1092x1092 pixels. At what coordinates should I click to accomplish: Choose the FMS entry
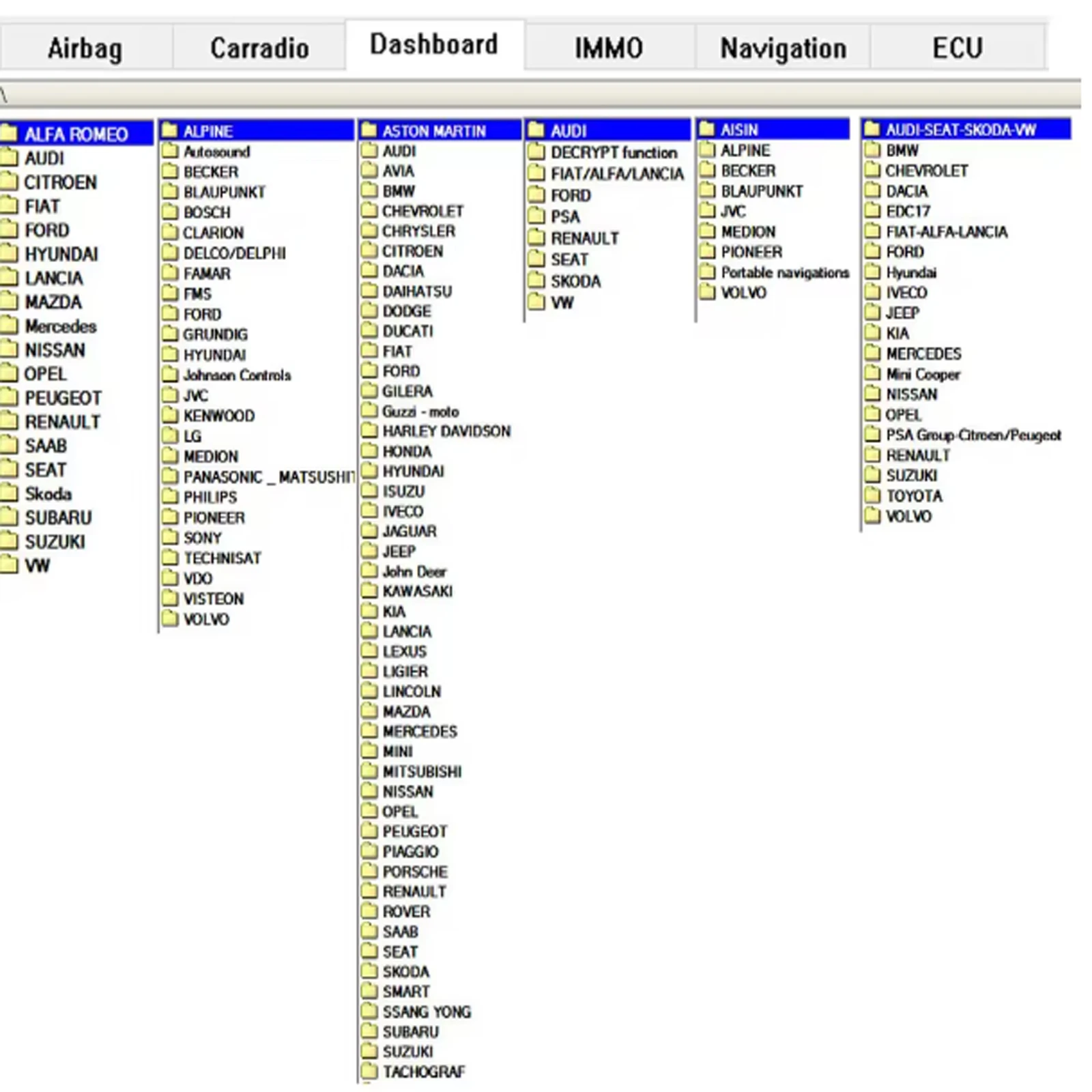click(x=198, y=294)
